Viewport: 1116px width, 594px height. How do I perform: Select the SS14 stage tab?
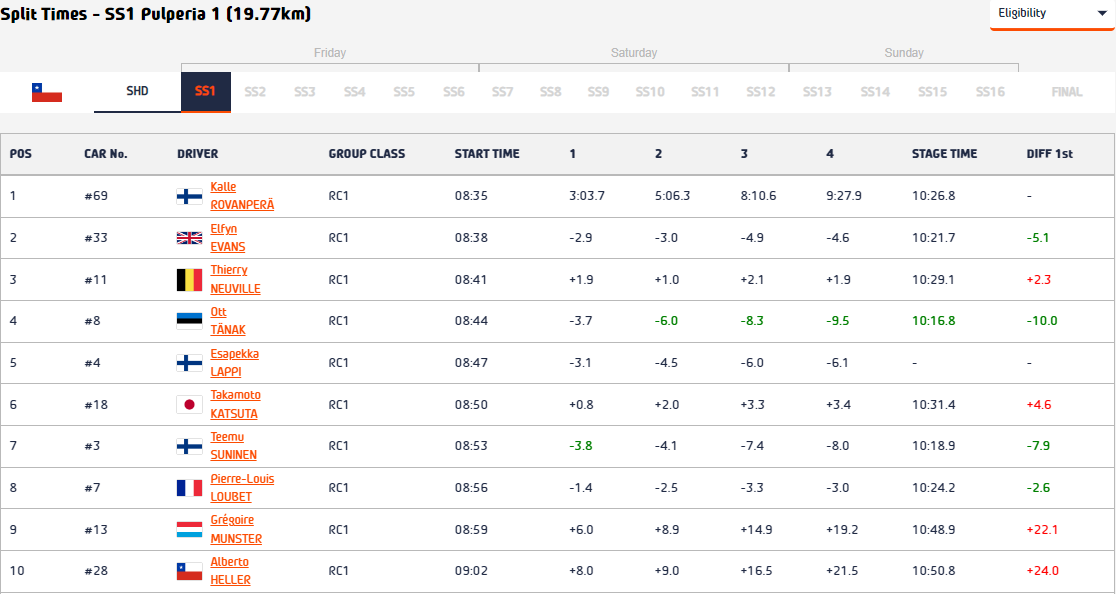coord(875,92)
